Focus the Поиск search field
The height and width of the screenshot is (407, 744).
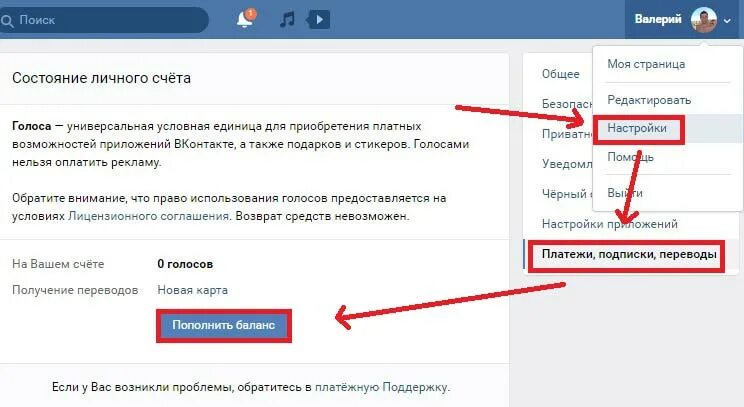104,20
